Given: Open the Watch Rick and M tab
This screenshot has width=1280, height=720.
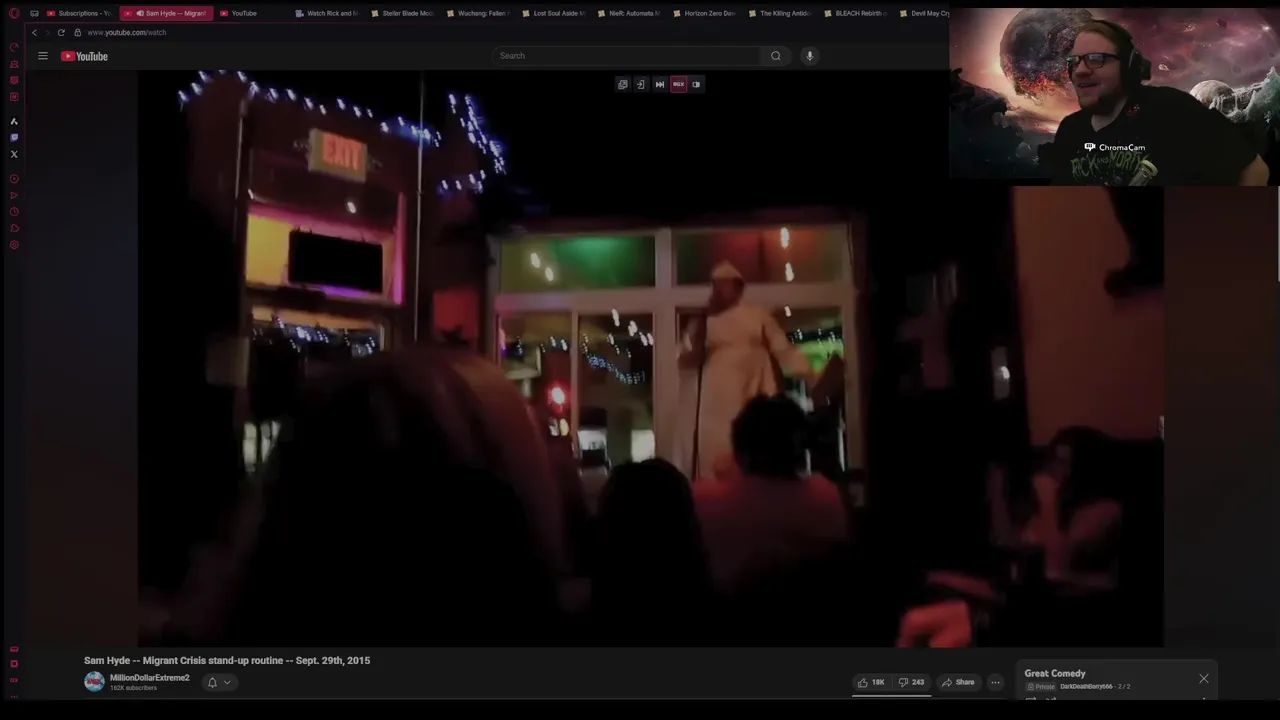Looking at the screenshot, I should pos(327,13).
